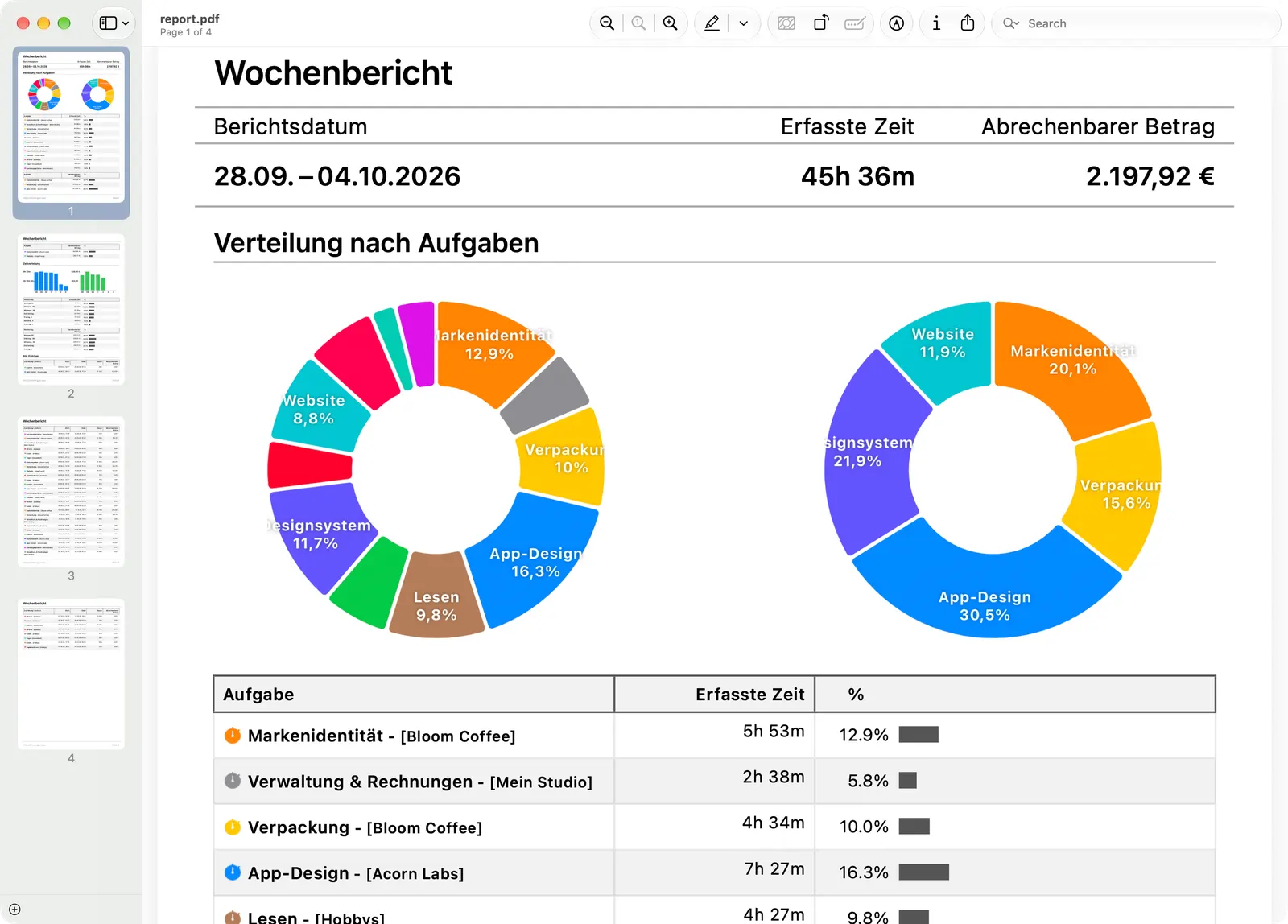The width and height of the screenshot is (1288, 924).
Task: Click the orange clock icon beside Markenidentität
Action: tap(233, 735)
